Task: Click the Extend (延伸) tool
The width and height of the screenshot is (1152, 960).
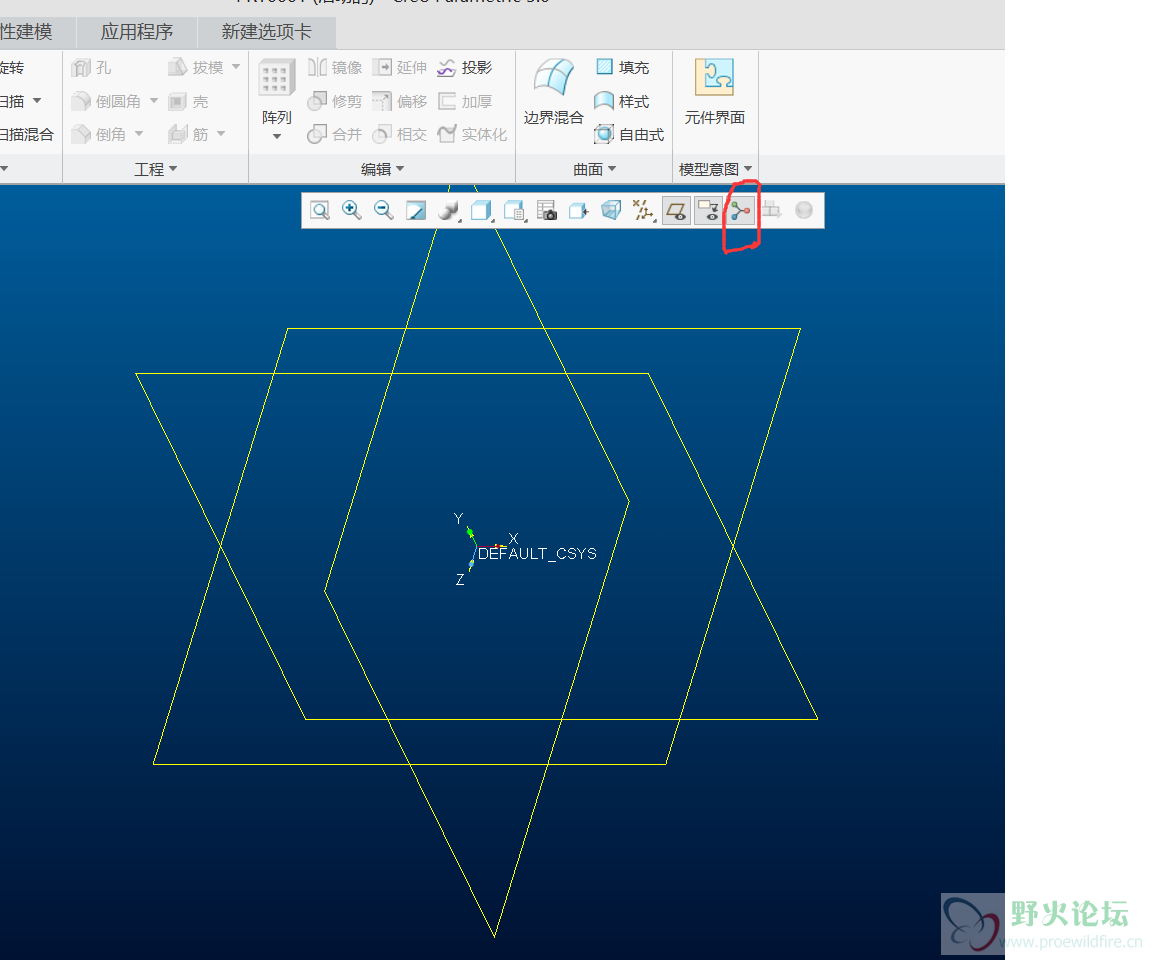Action: pyautogui.click(x=400, y=68)
